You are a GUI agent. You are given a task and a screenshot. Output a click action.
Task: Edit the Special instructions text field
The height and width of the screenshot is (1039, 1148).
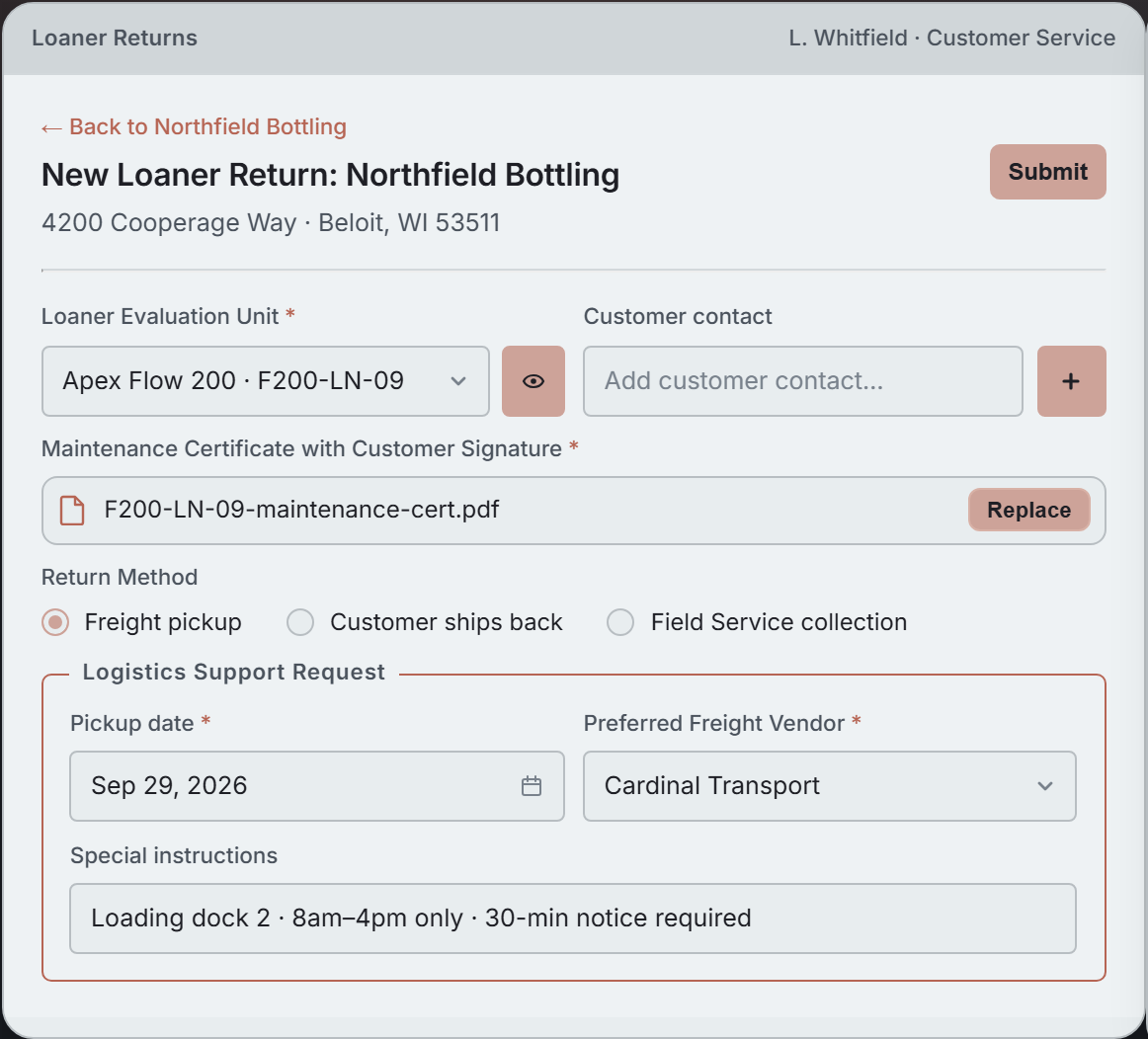click(573, 919)
